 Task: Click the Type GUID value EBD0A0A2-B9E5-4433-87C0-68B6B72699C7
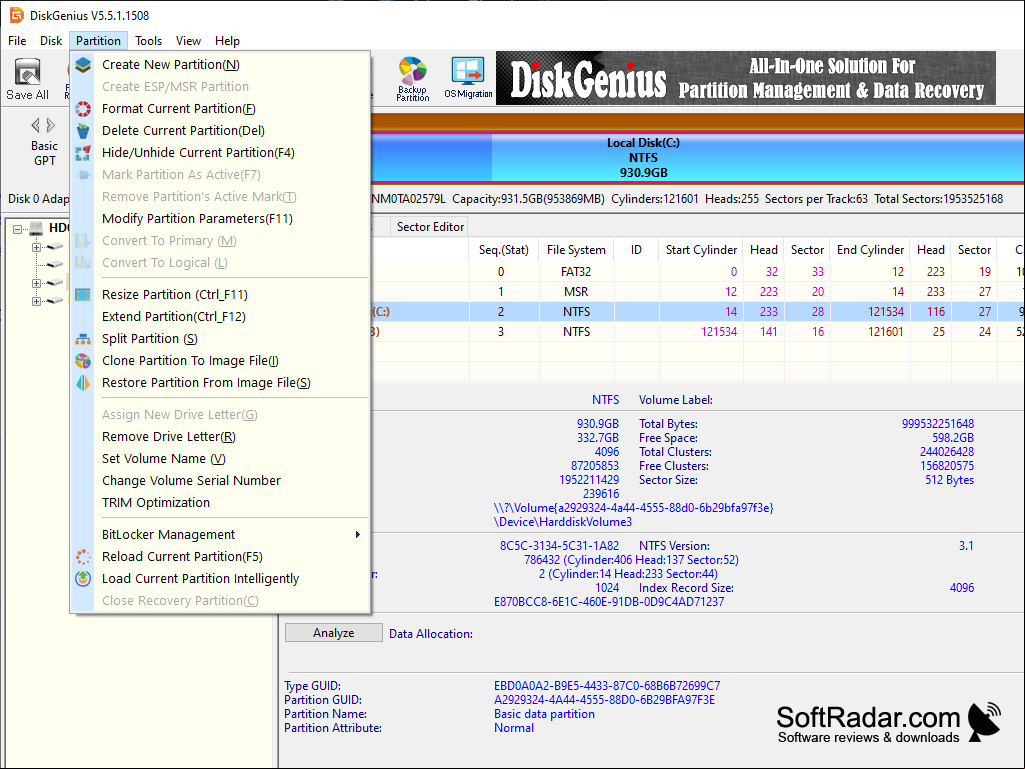coord(607,686)
